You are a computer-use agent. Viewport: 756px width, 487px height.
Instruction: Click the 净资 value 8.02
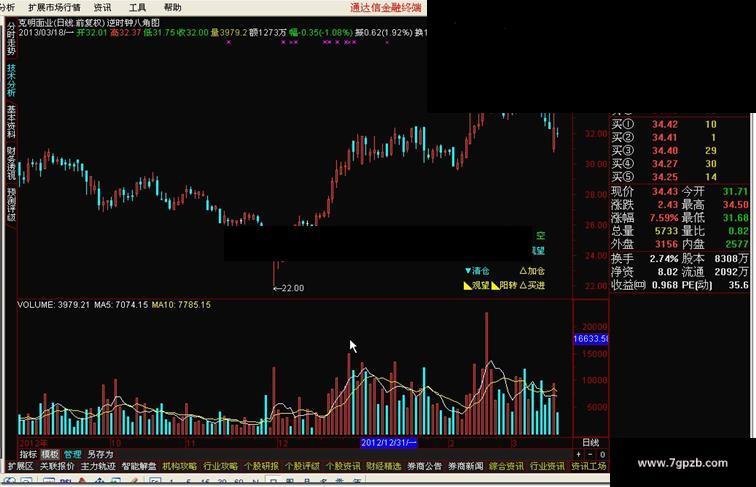click(668, 272)
